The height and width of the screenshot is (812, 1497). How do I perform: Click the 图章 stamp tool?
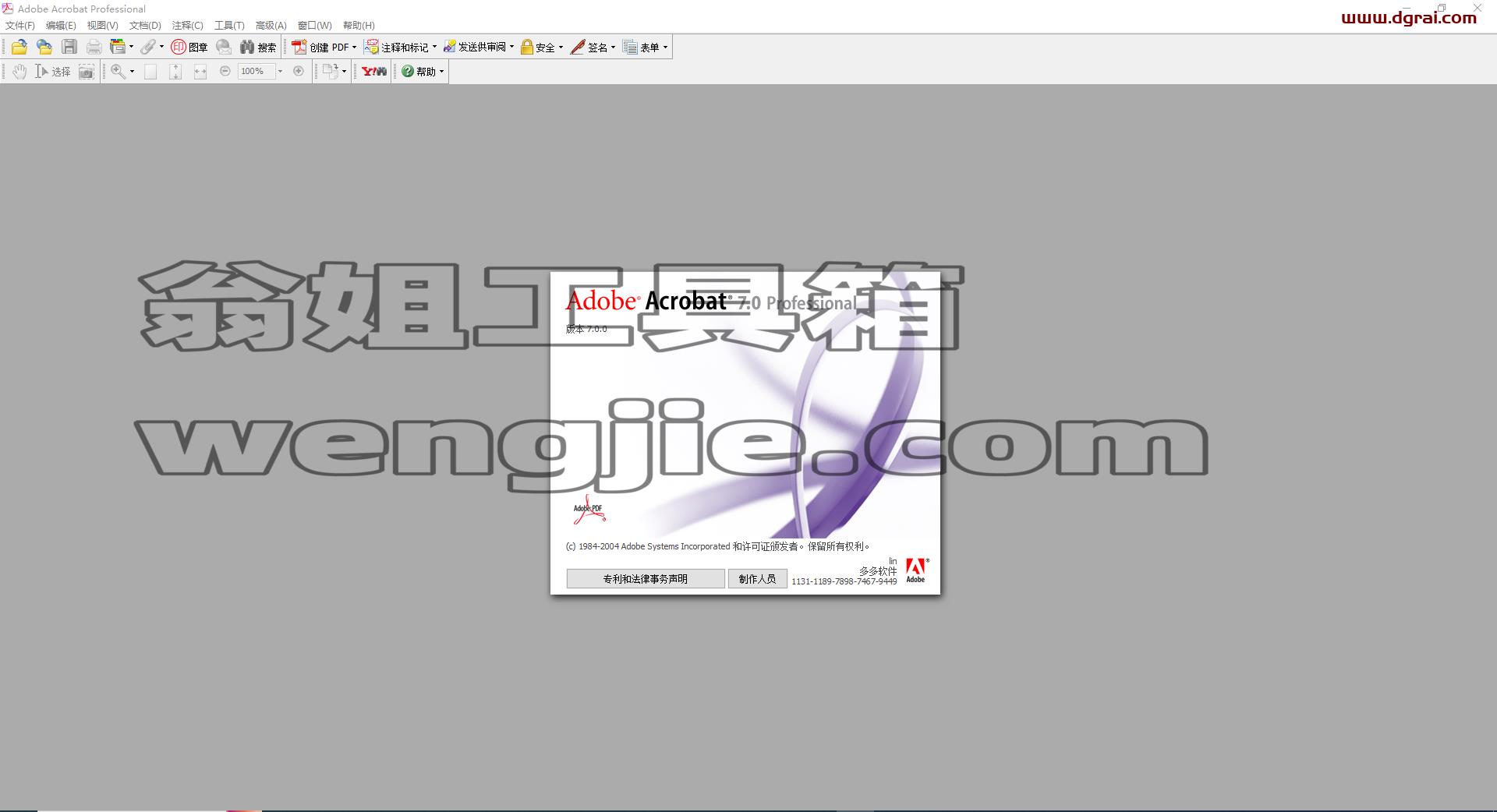pos(189,48)
